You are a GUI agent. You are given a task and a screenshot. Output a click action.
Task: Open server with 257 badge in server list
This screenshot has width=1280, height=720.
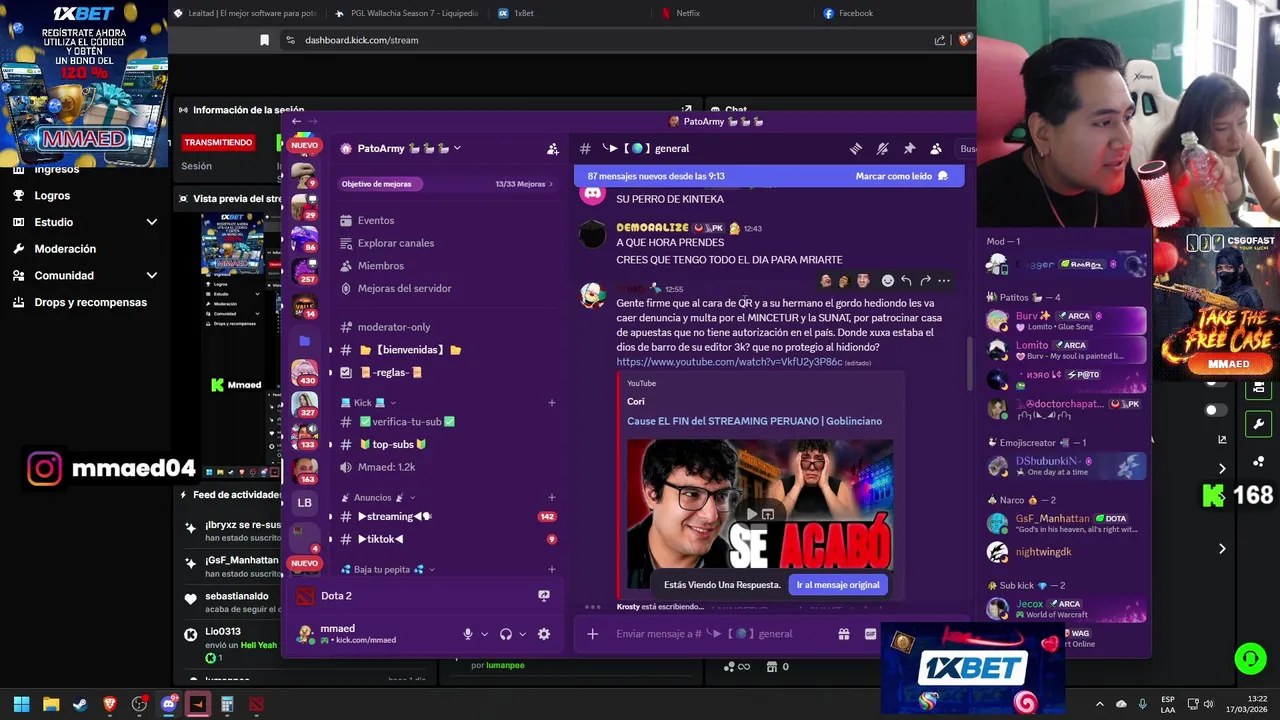tap(304, 270)
